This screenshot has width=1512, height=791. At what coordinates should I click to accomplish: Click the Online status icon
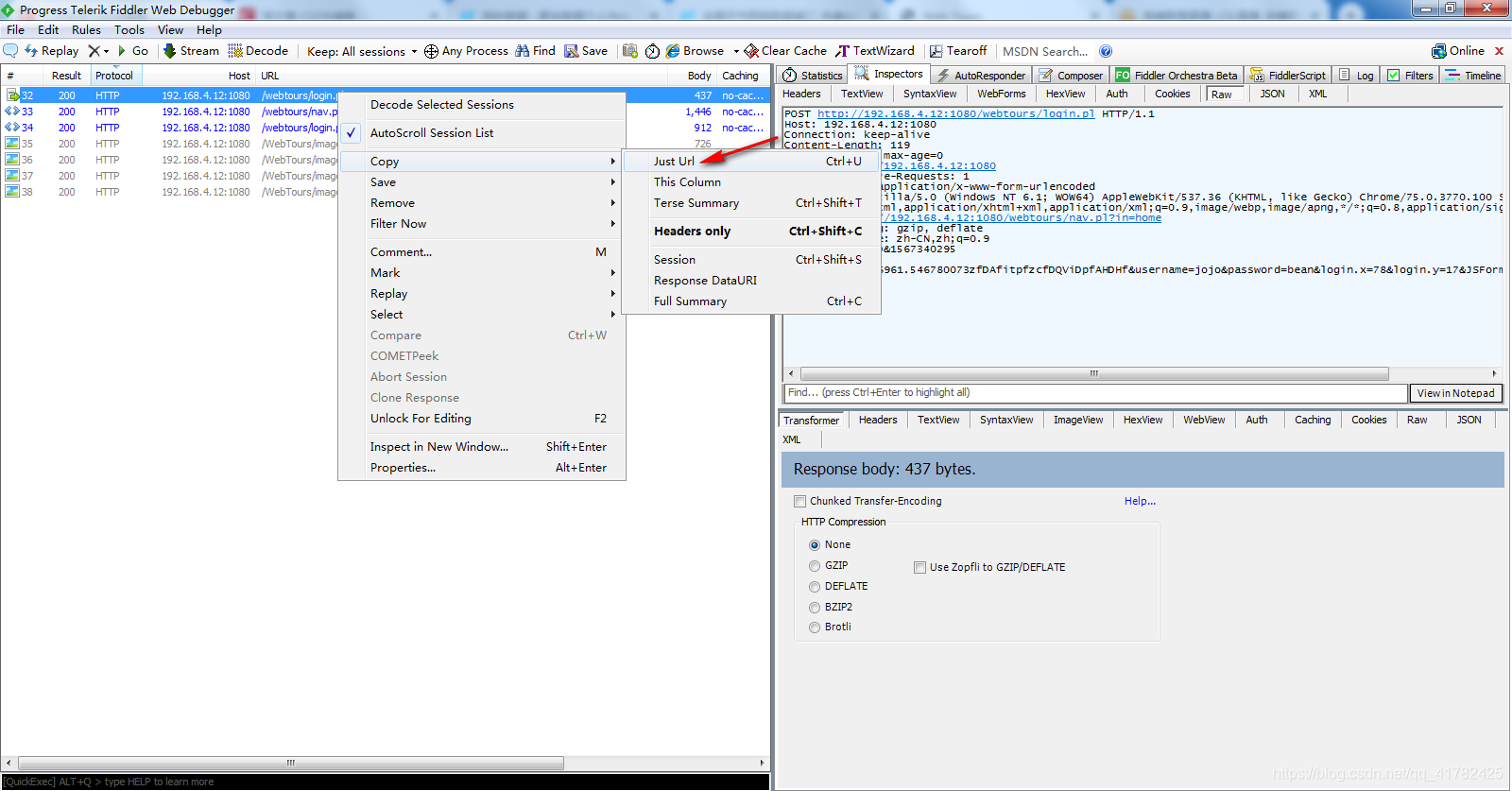pyautogui.click(x=1439, y=51)
